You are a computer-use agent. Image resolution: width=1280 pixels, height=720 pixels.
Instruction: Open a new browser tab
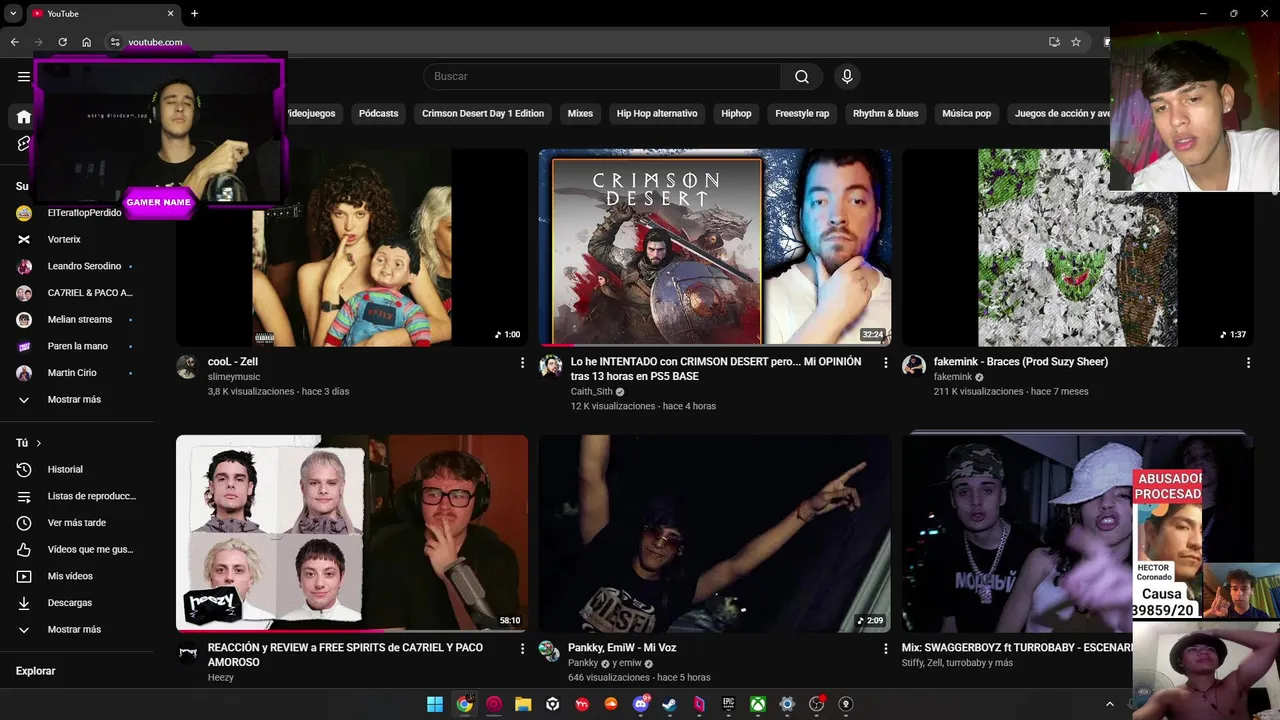[x=194, y=13]
